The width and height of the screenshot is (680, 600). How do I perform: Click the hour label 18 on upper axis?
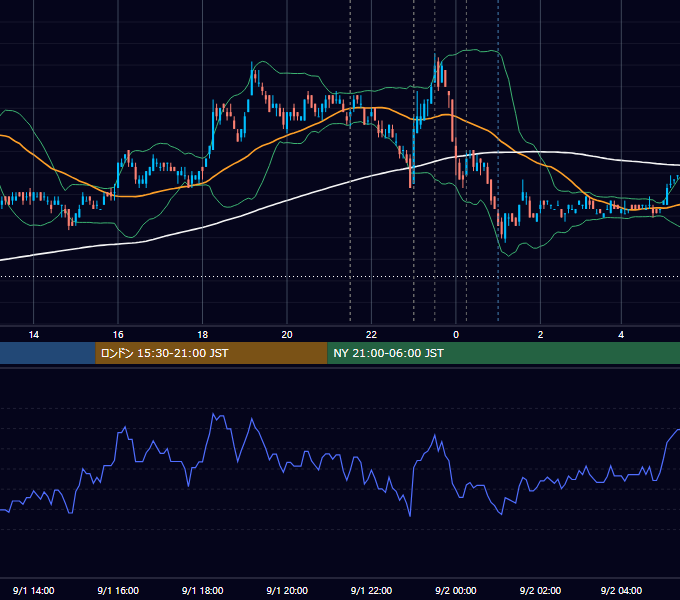pyautogui.click(x=203, y=335)
